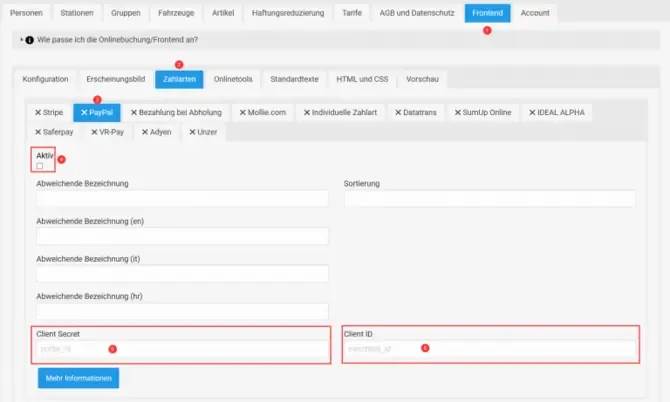
Task: Click the X icon on the Unzer tab
Action: point(192,132)
